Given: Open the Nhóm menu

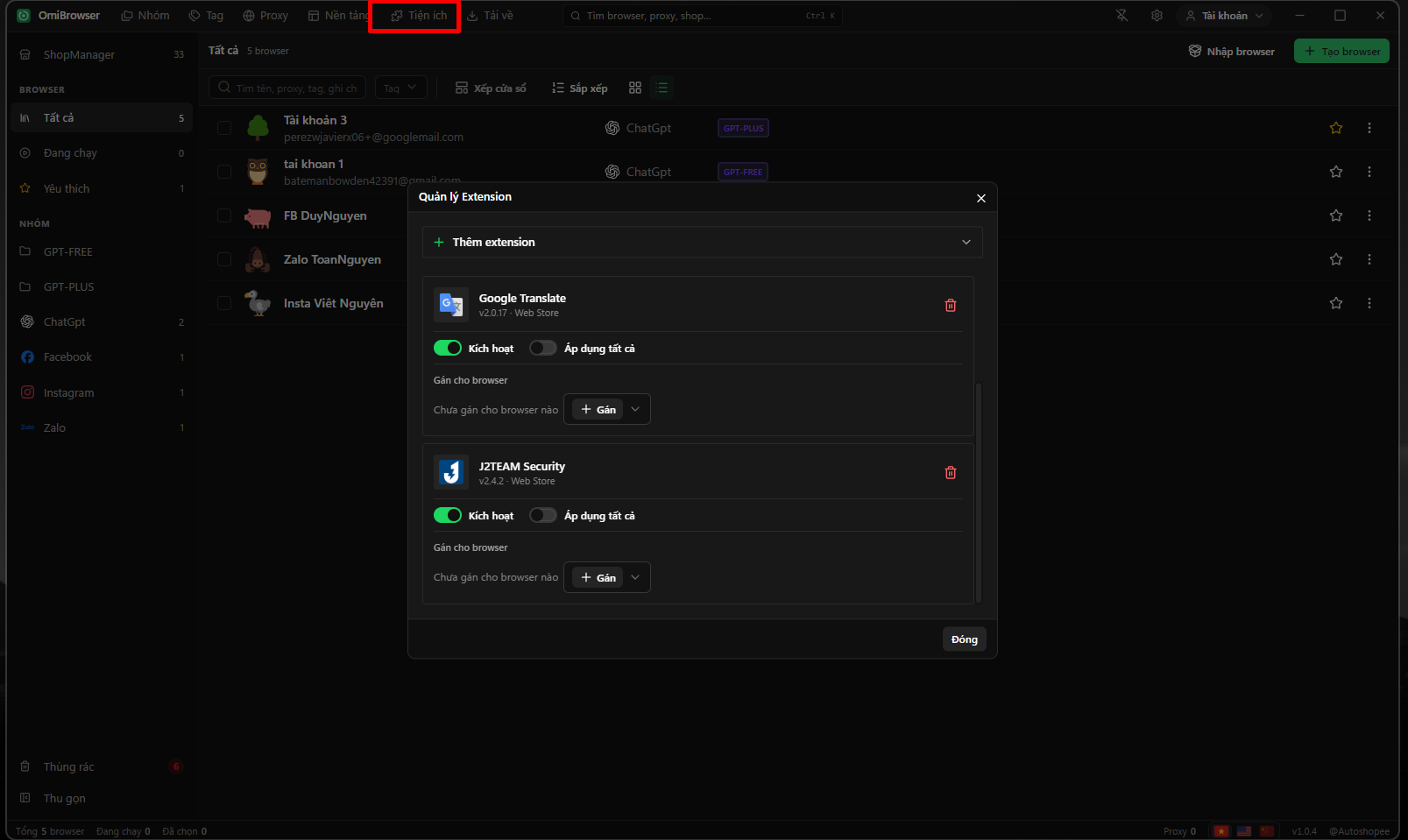Looking at the screenshot, I should (x=145, y=16).
